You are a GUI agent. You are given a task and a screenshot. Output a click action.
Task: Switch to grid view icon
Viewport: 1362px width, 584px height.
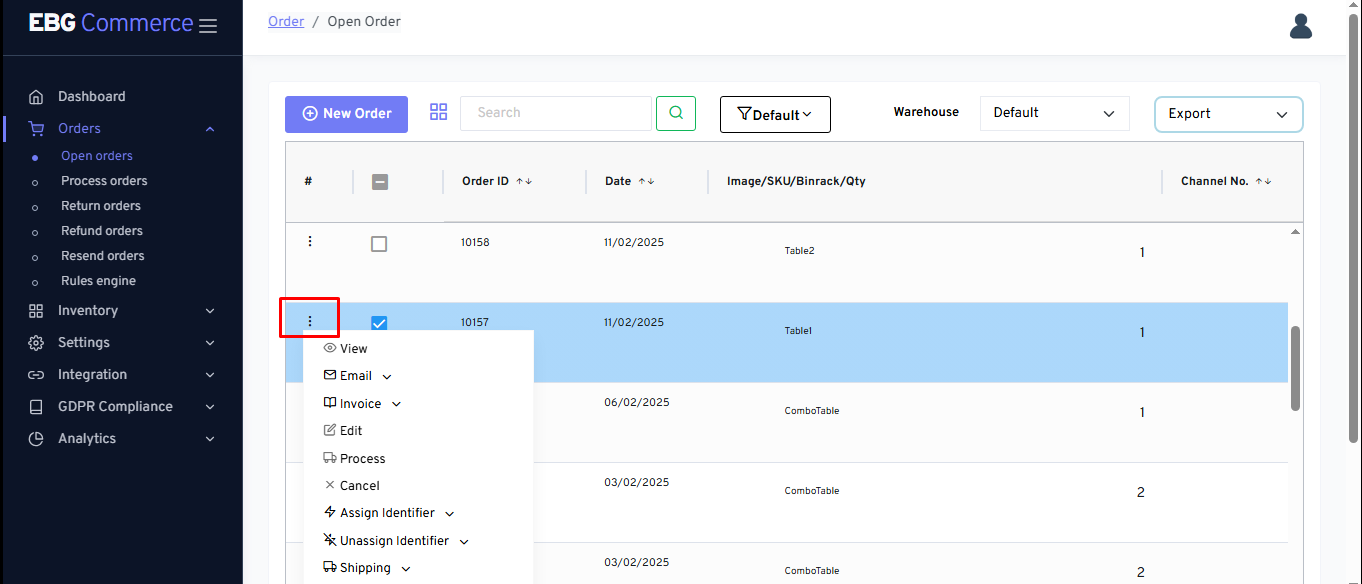click(x=438, y=112)
